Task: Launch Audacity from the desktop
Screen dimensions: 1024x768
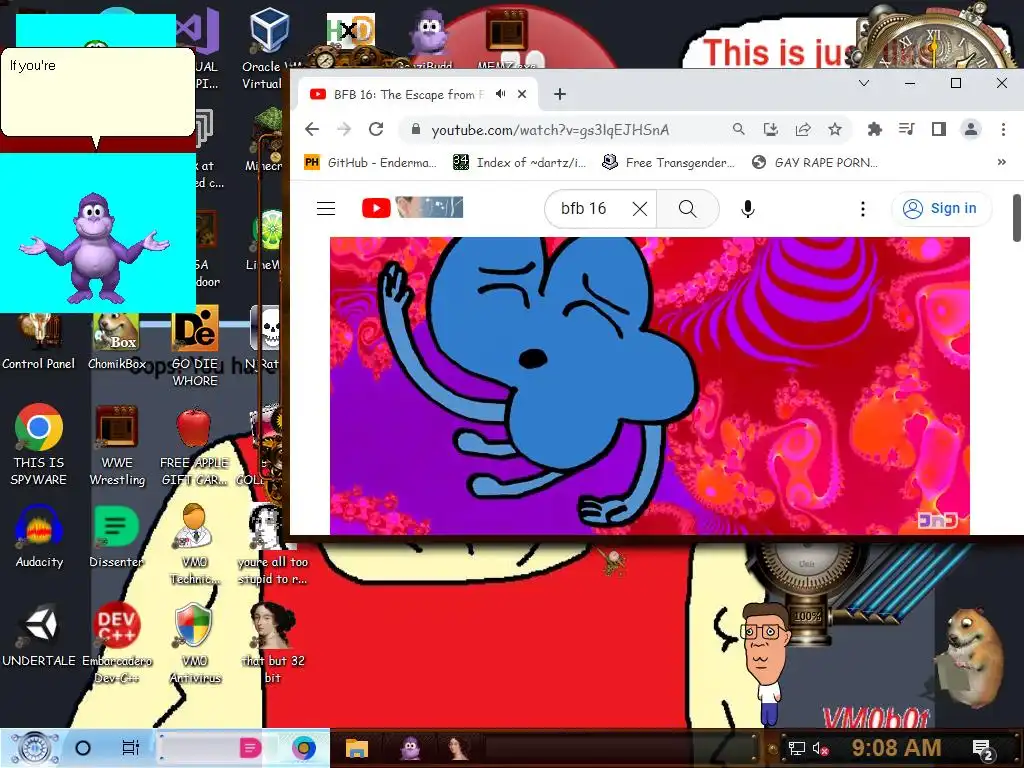Action: coord(39,536)
